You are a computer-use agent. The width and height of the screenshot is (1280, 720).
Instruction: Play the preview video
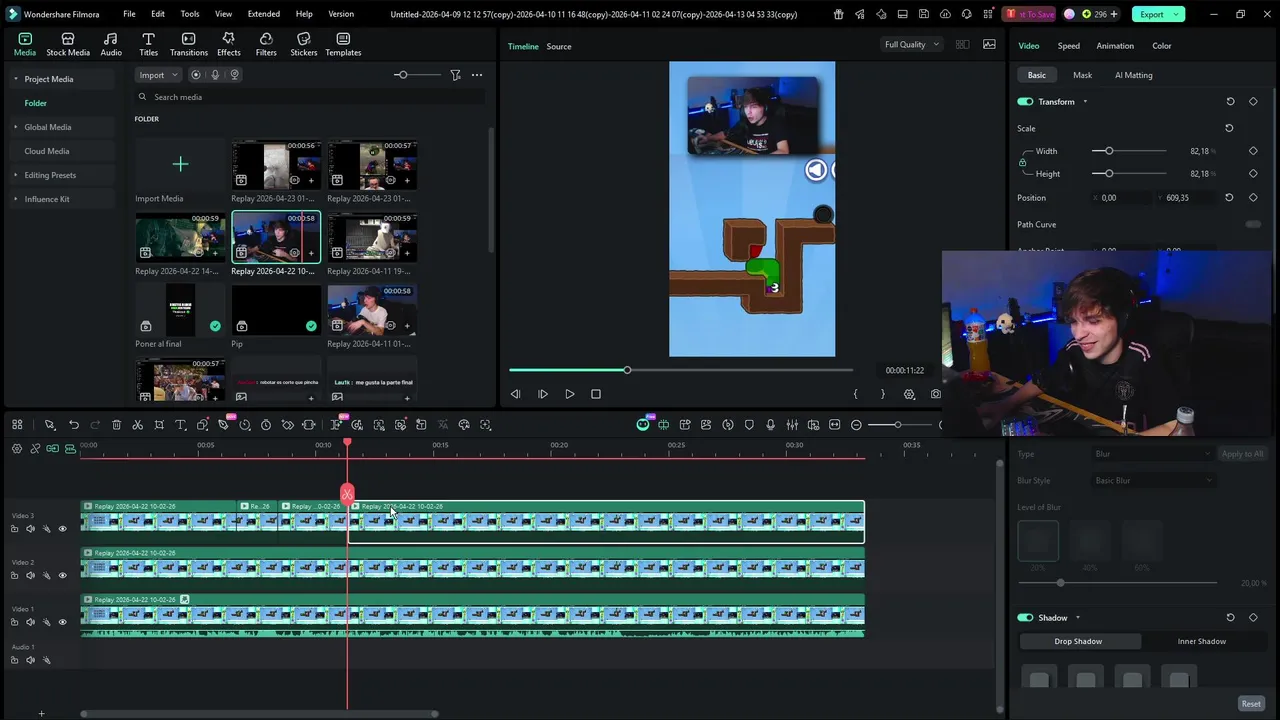pos(569,394)
